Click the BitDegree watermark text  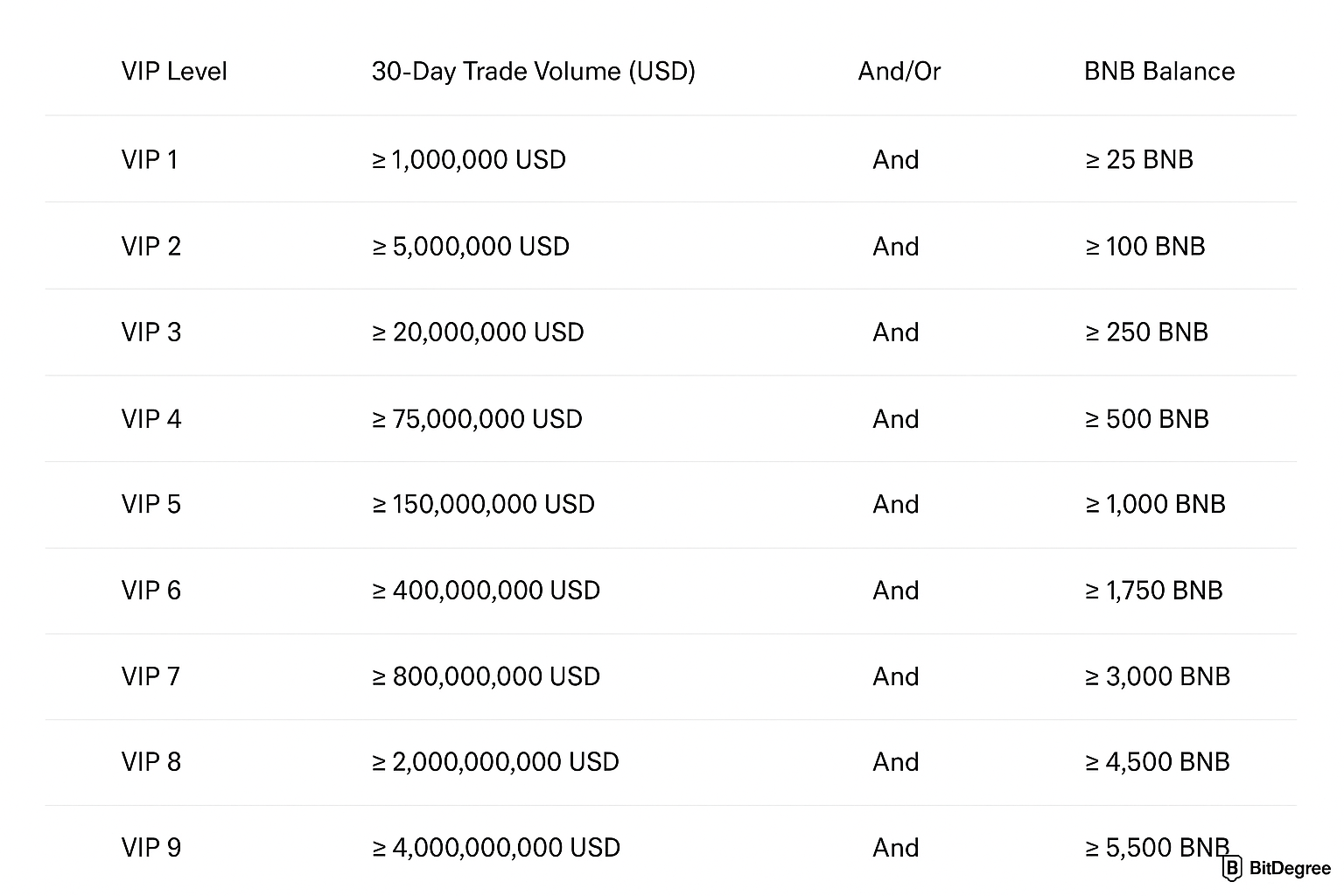pyautogui.click(x=1290, y=869)
